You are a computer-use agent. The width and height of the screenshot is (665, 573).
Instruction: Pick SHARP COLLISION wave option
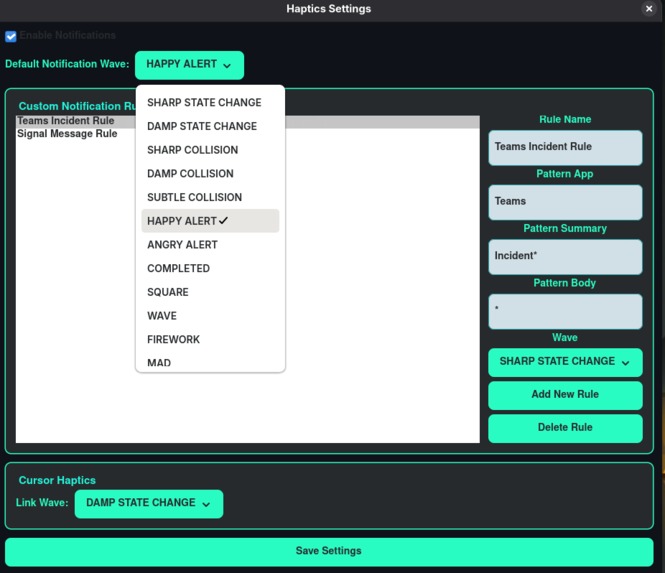210,150
